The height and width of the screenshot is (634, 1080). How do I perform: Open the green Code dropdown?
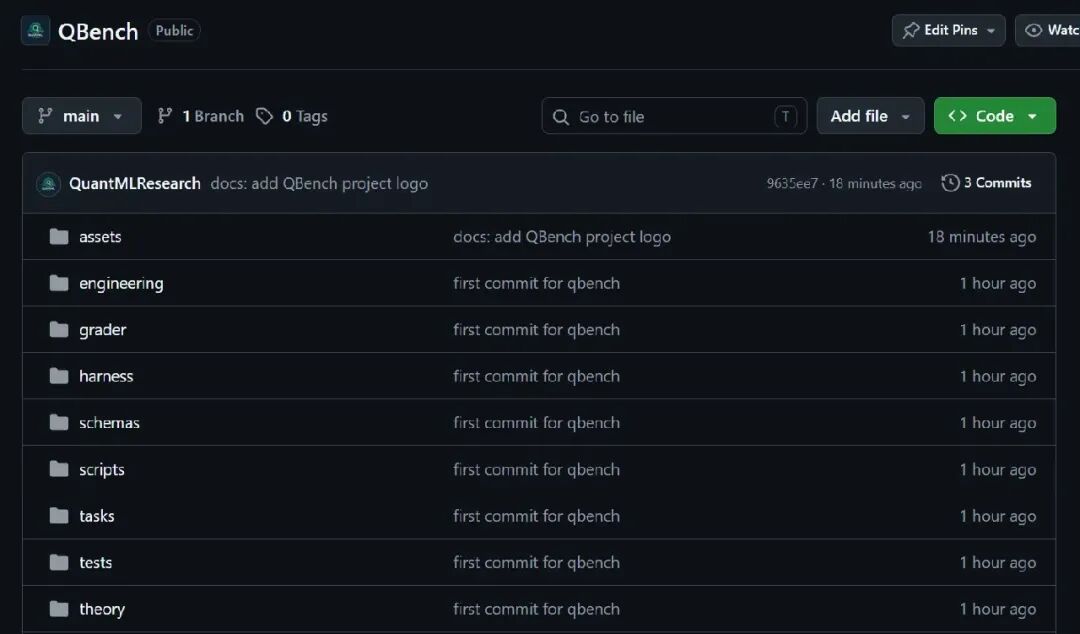(995, 116)
